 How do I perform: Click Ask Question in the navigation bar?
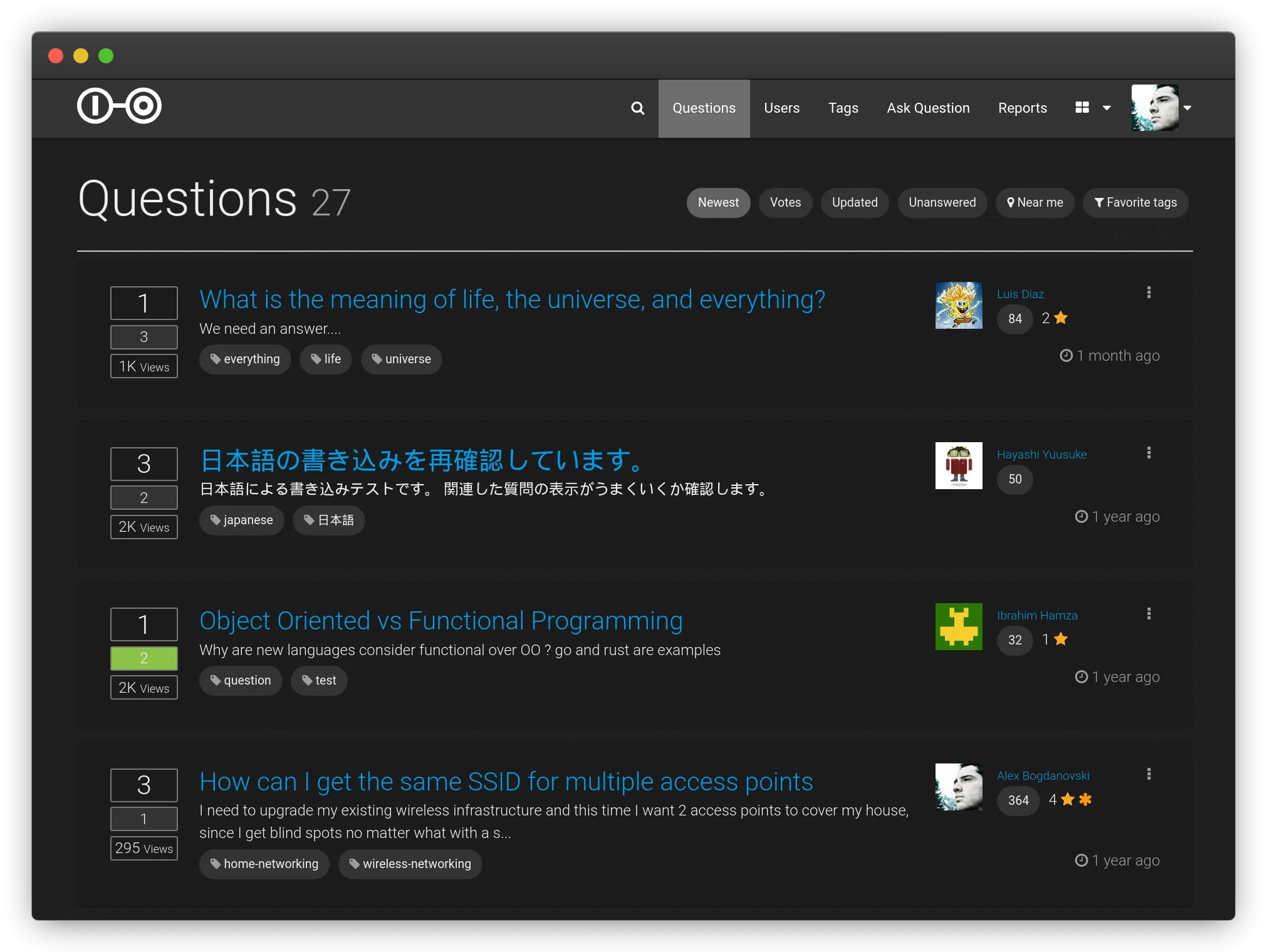(928, 108)
